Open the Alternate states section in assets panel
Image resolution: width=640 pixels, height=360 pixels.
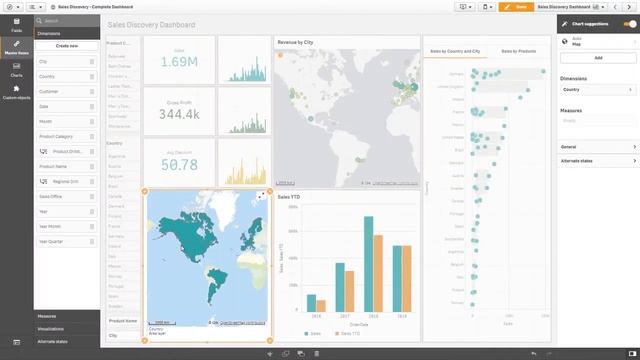tap(67, 342)
